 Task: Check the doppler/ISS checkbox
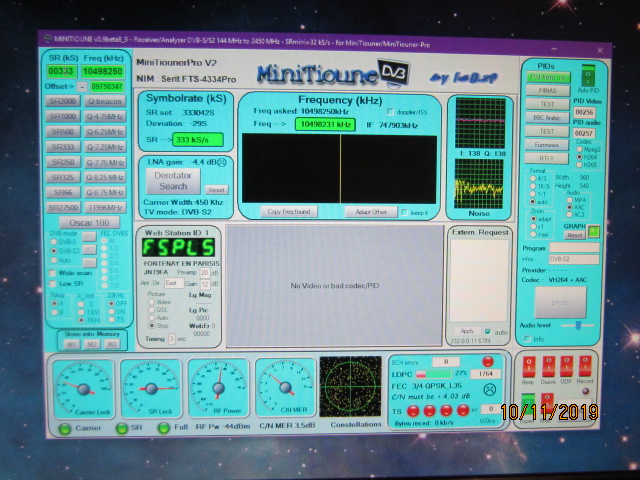point(391,111)
